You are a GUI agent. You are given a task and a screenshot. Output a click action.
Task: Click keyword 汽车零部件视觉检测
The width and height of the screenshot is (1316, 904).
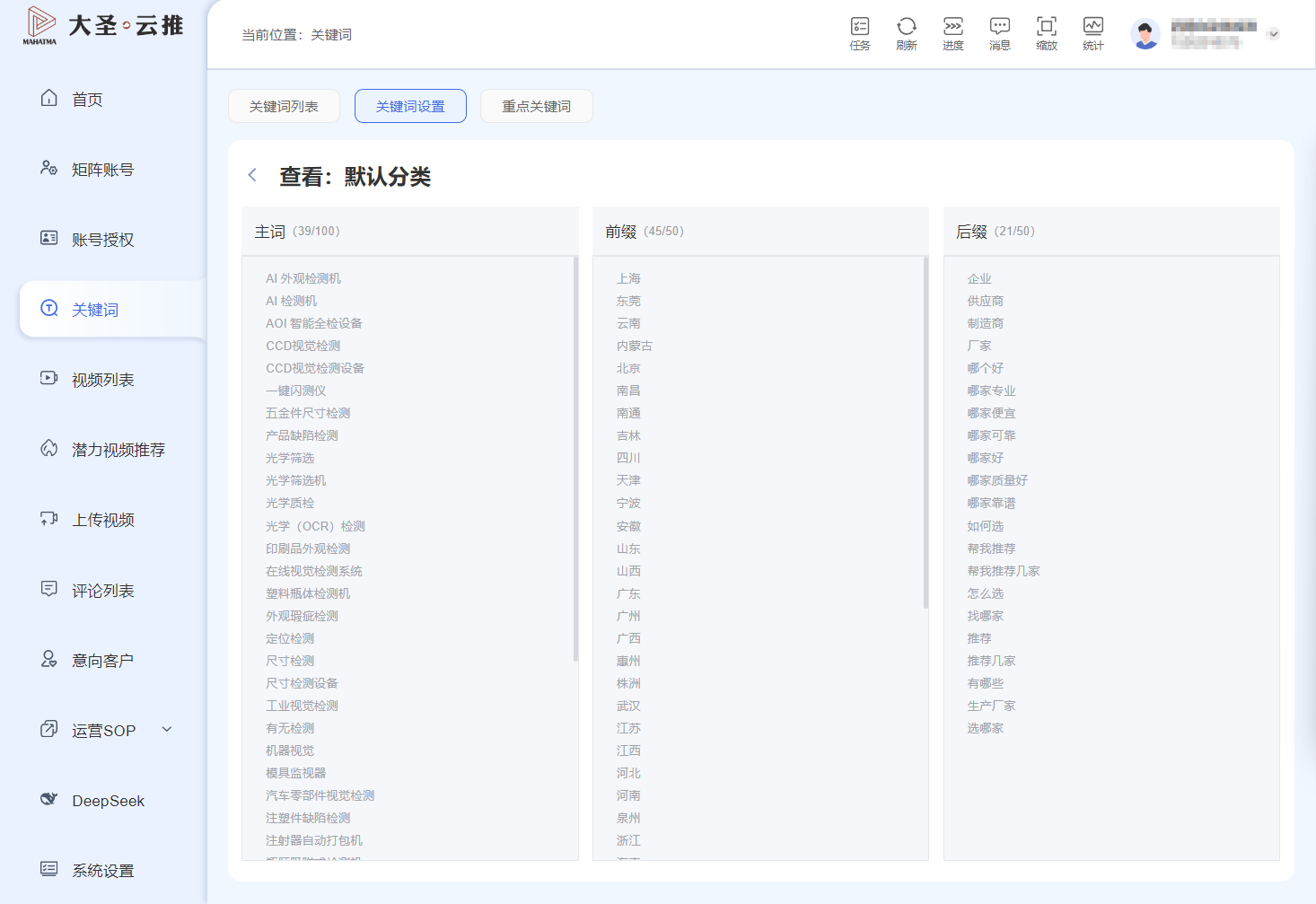tap(320, 795)
